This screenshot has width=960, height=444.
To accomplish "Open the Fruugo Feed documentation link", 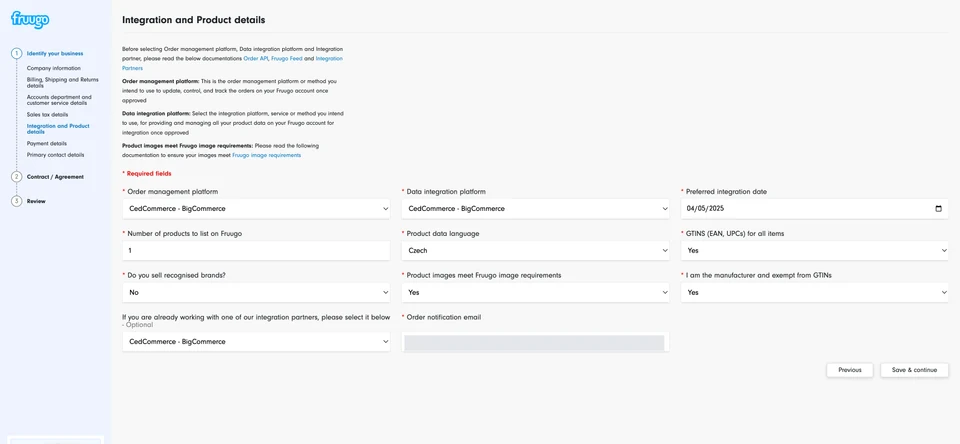I will [286, 58].
